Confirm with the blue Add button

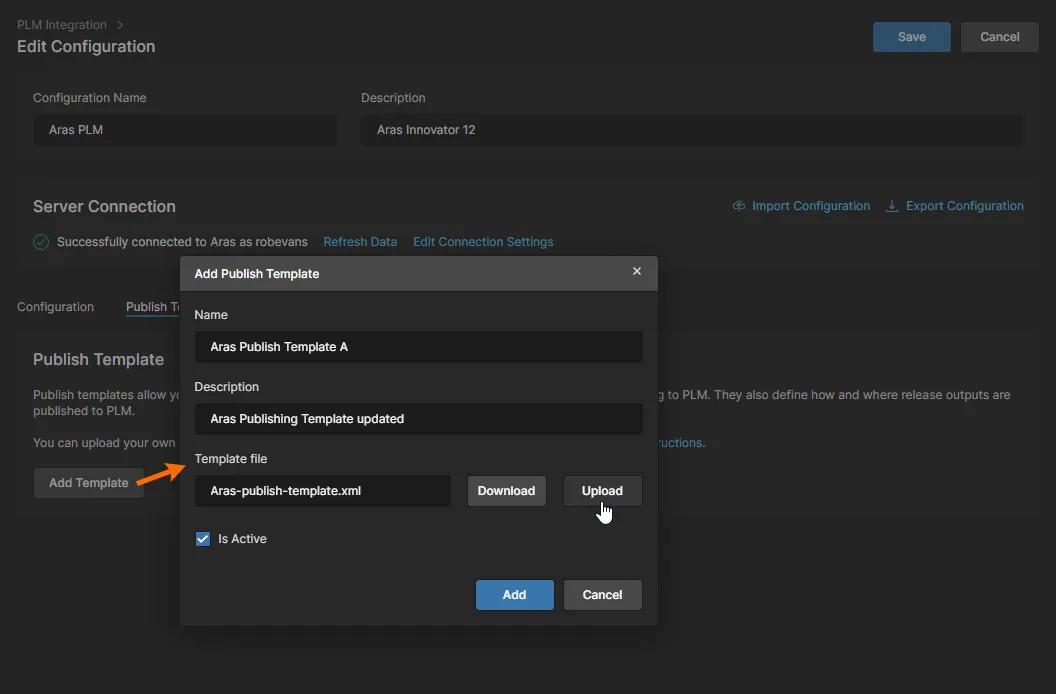click(x=515, y=594)
